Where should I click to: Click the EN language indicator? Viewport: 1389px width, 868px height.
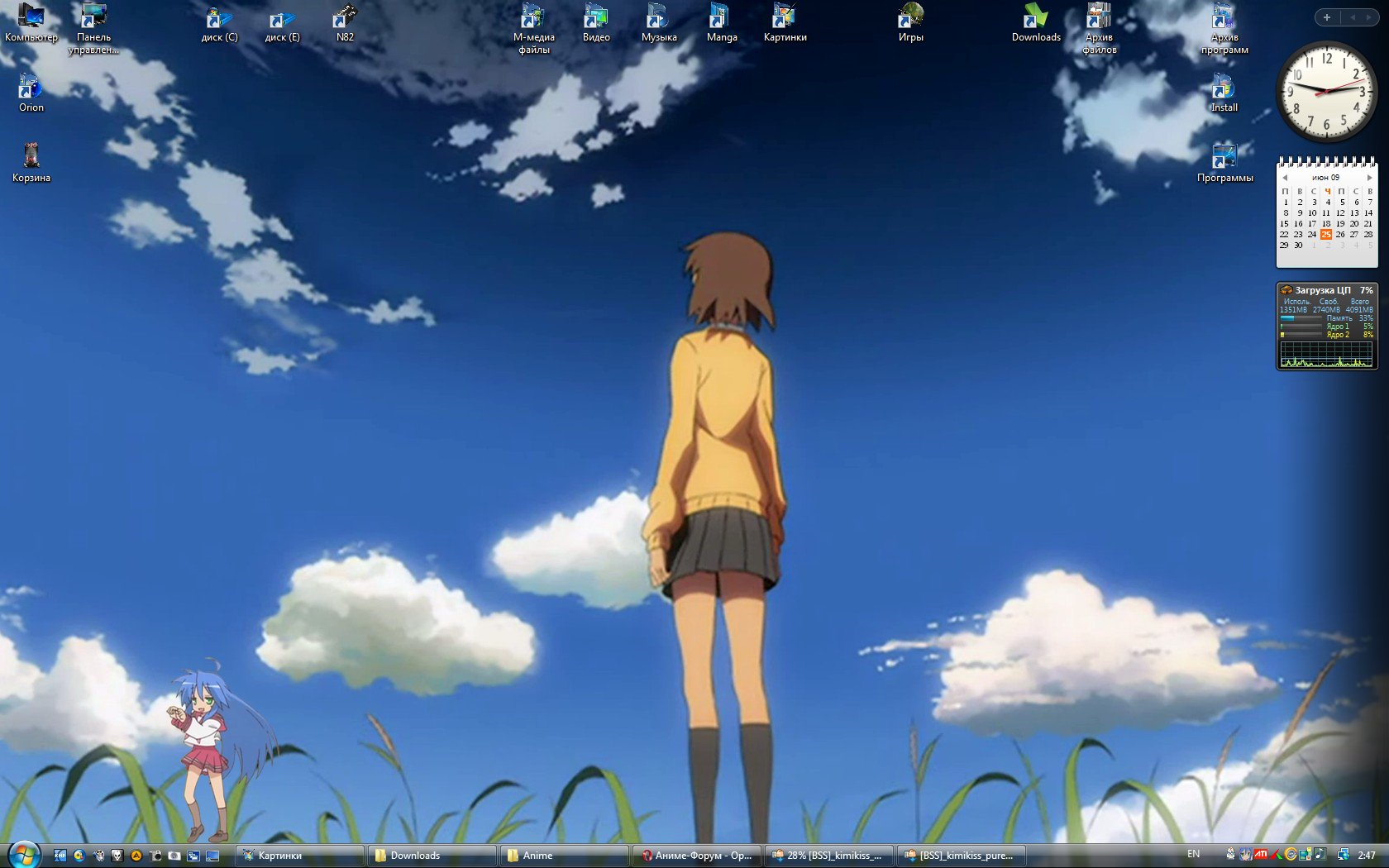tap(1194, 854)
